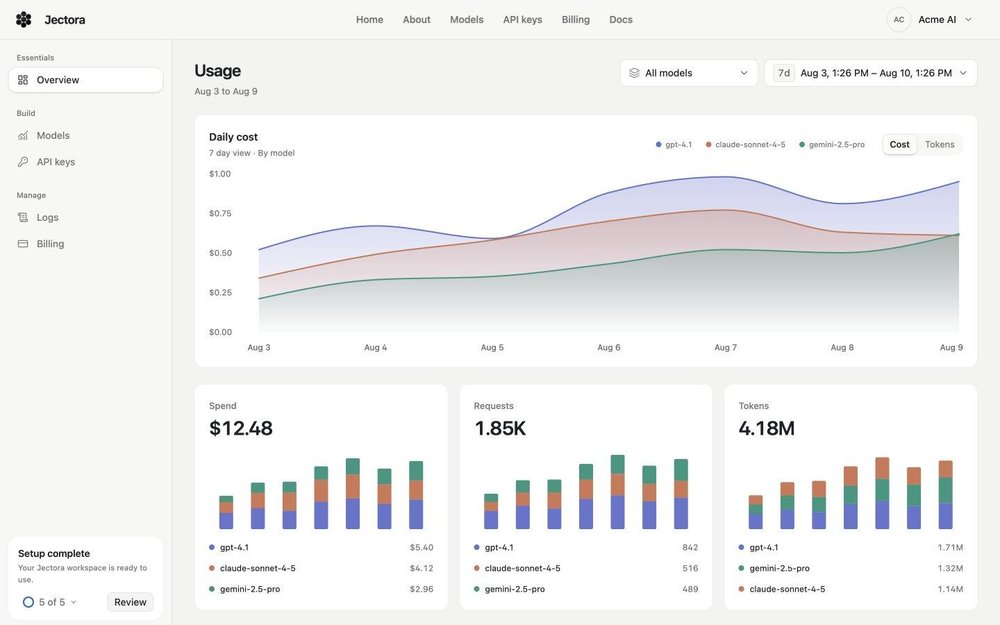Click the claude-sonnet-4-5 label in Tokens card
Viewport: 1000px width, 625px height.
[787, 589]
